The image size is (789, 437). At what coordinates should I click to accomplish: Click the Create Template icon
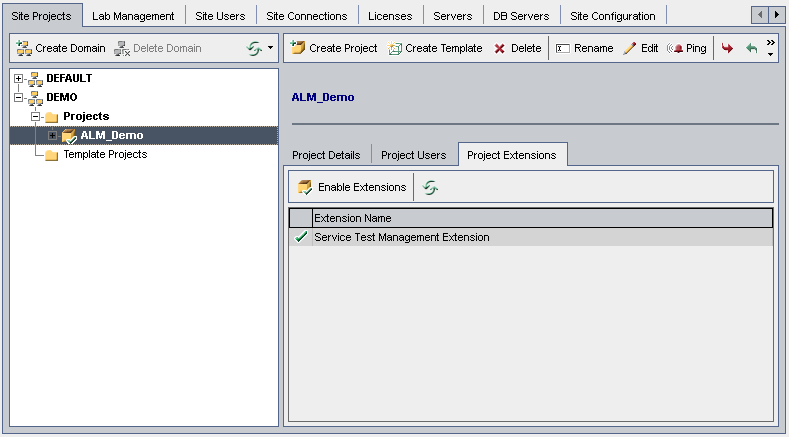tap(394, 48)
